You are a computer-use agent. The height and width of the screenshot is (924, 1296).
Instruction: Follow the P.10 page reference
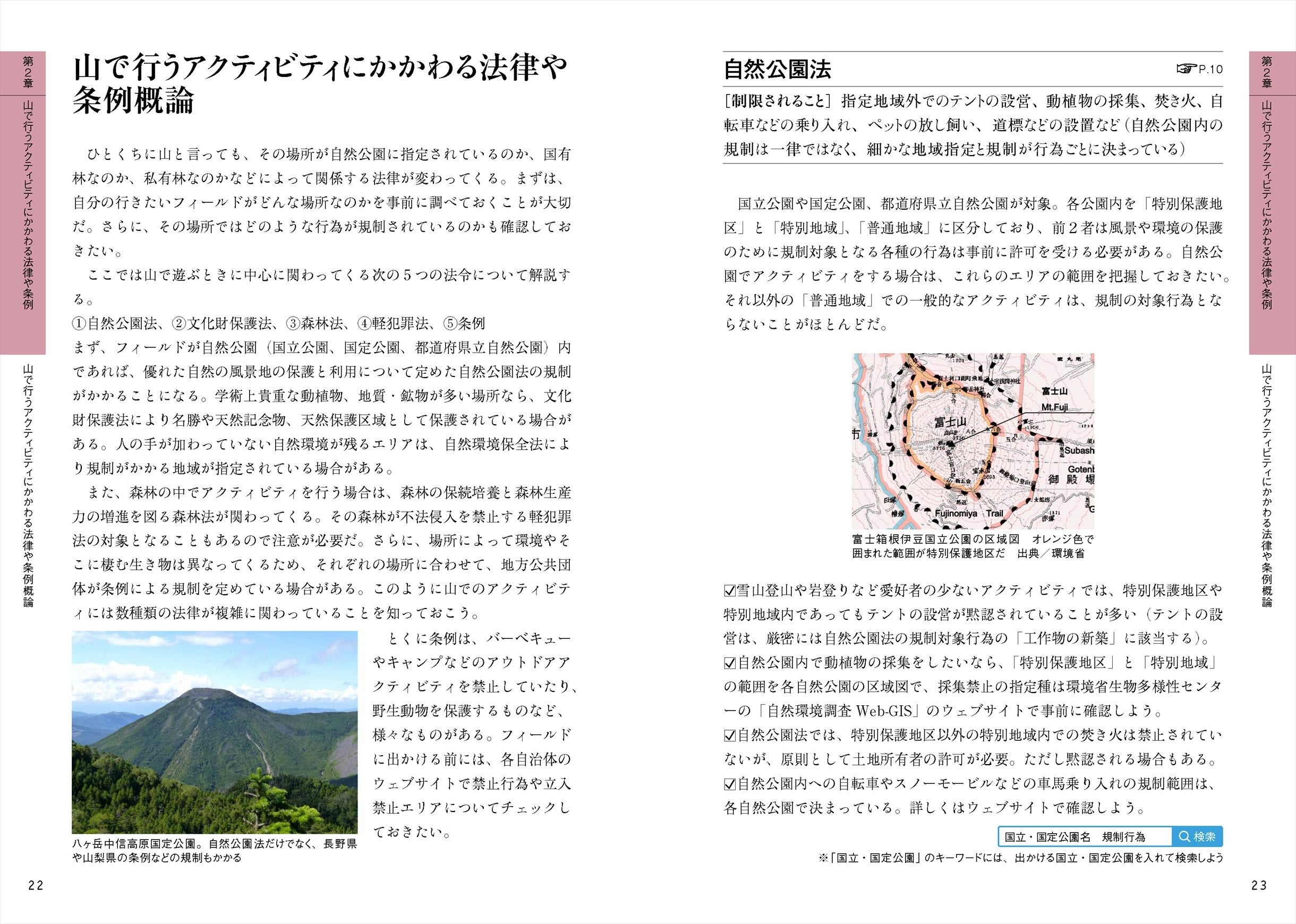(1210, 70)
